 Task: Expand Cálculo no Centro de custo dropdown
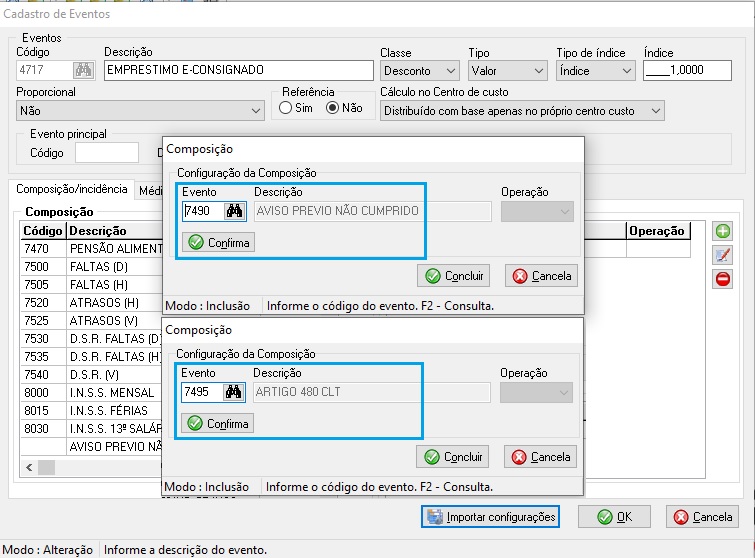coord(522,110)
